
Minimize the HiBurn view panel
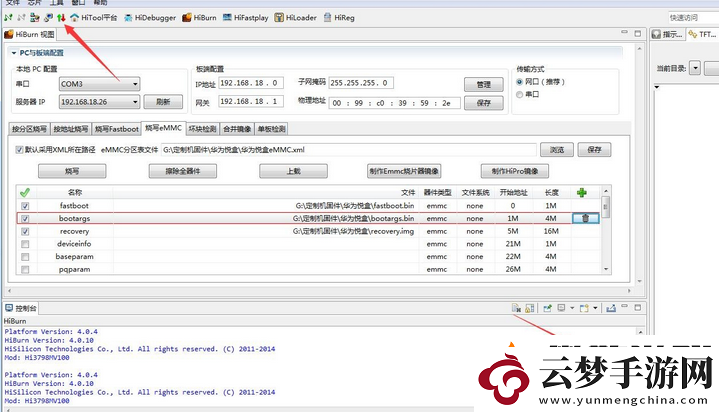coord(624,32)
